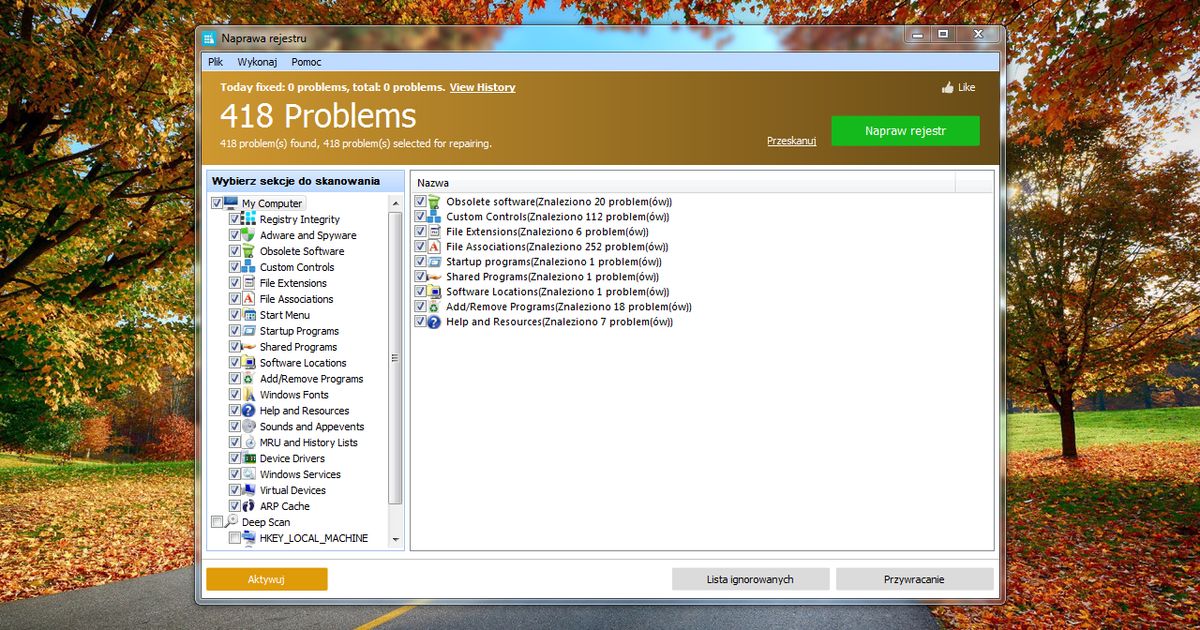Screen dimensions: 1200x630
Task: Click the Help and Resources question icon in sidebar
Action: tap(250, 411)
